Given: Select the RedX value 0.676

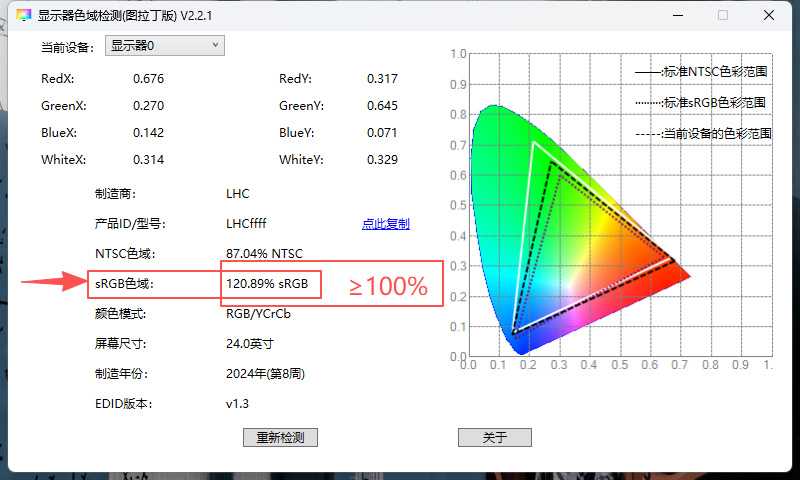Looking at the screenshot, I should [148, 79].
